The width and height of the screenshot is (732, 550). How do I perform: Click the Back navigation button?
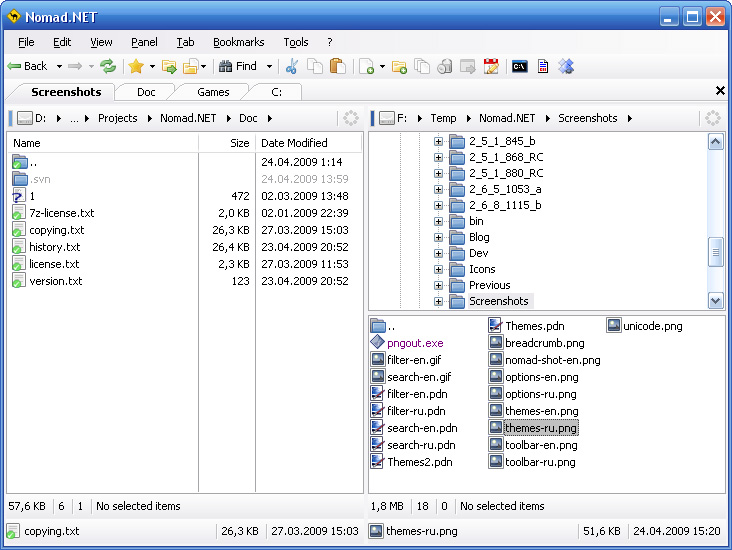pos(27,66)
